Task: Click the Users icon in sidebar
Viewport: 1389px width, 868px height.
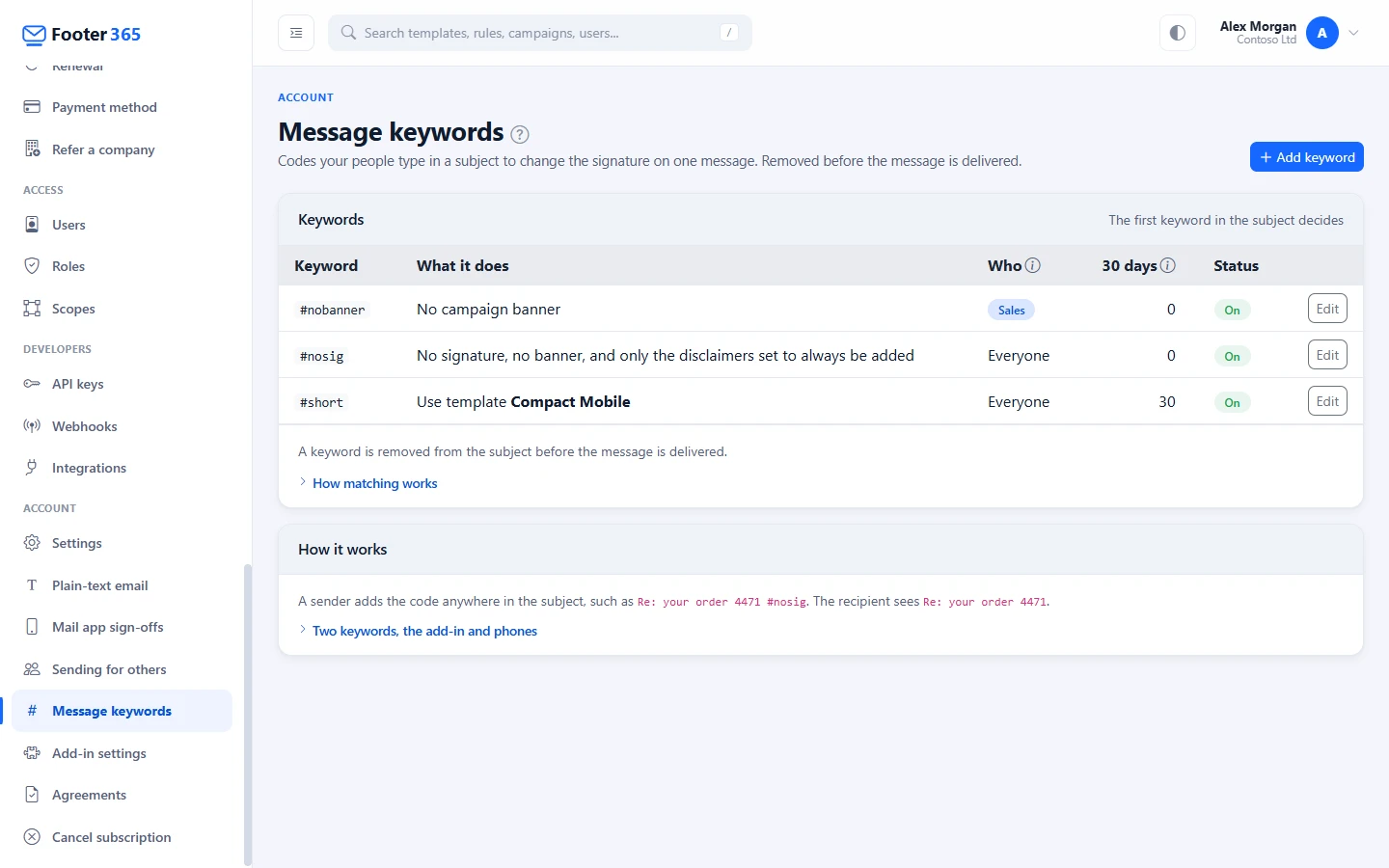Action: pos(32,225)
